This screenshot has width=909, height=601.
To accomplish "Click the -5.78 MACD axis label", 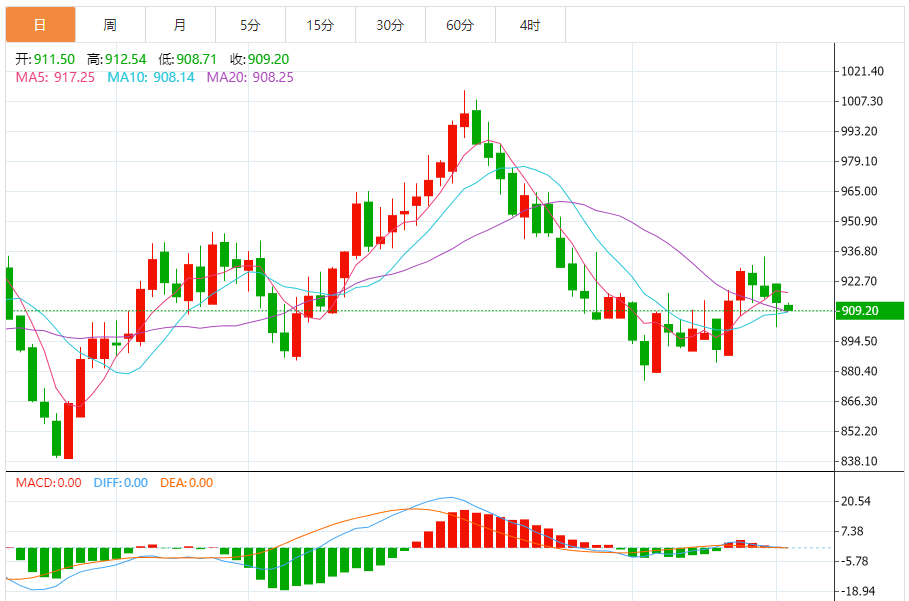I will 854,561.
